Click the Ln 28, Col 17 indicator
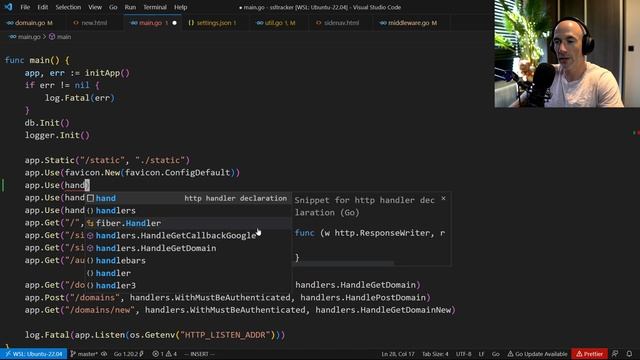 click(398, 354)
